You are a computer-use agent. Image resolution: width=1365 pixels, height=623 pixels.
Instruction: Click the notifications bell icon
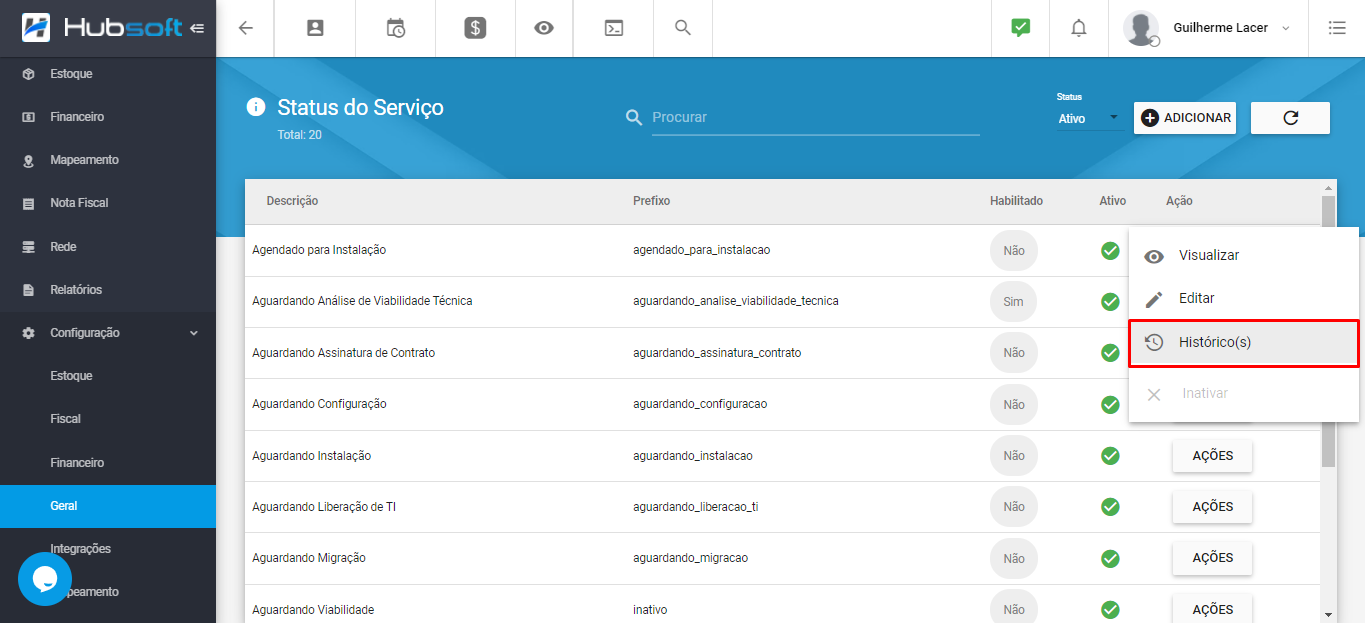(x=1078, y=28)
